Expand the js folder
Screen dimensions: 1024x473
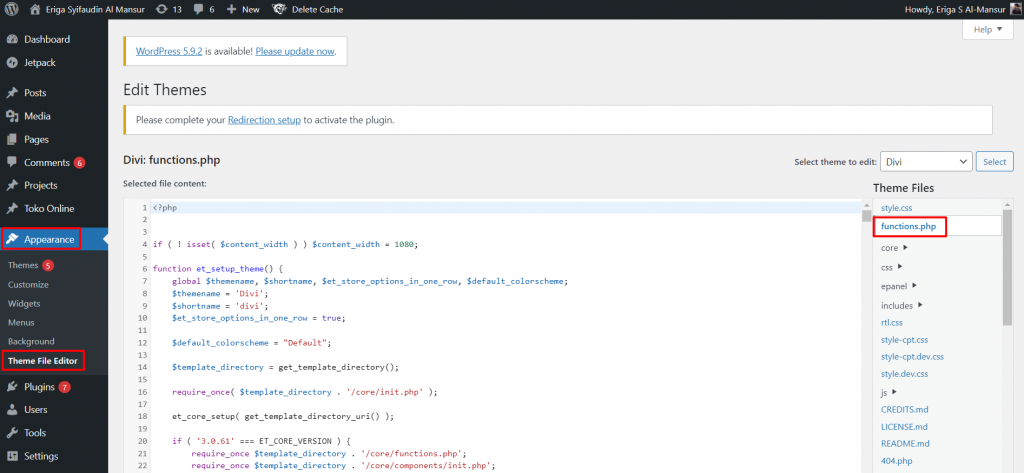point(894,392)
